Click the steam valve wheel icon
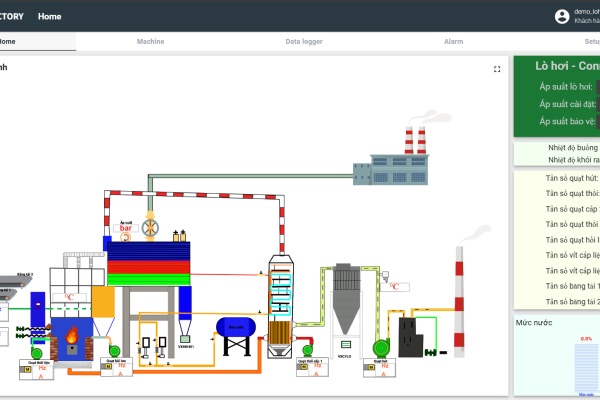Viewport: 600px width, 400px height. (151, 229)
